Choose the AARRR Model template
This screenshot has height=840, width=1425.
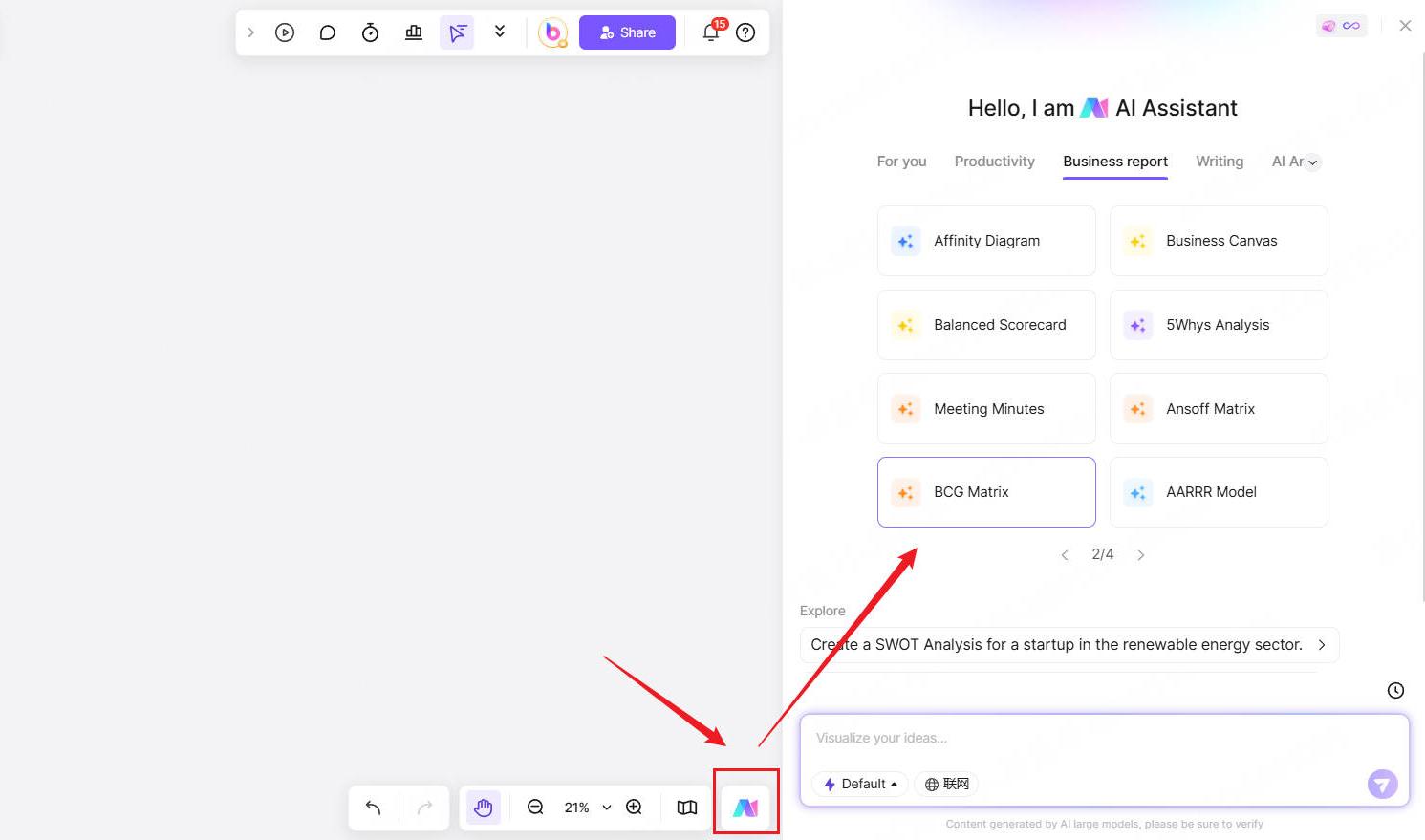click(x=1219, y=492)
